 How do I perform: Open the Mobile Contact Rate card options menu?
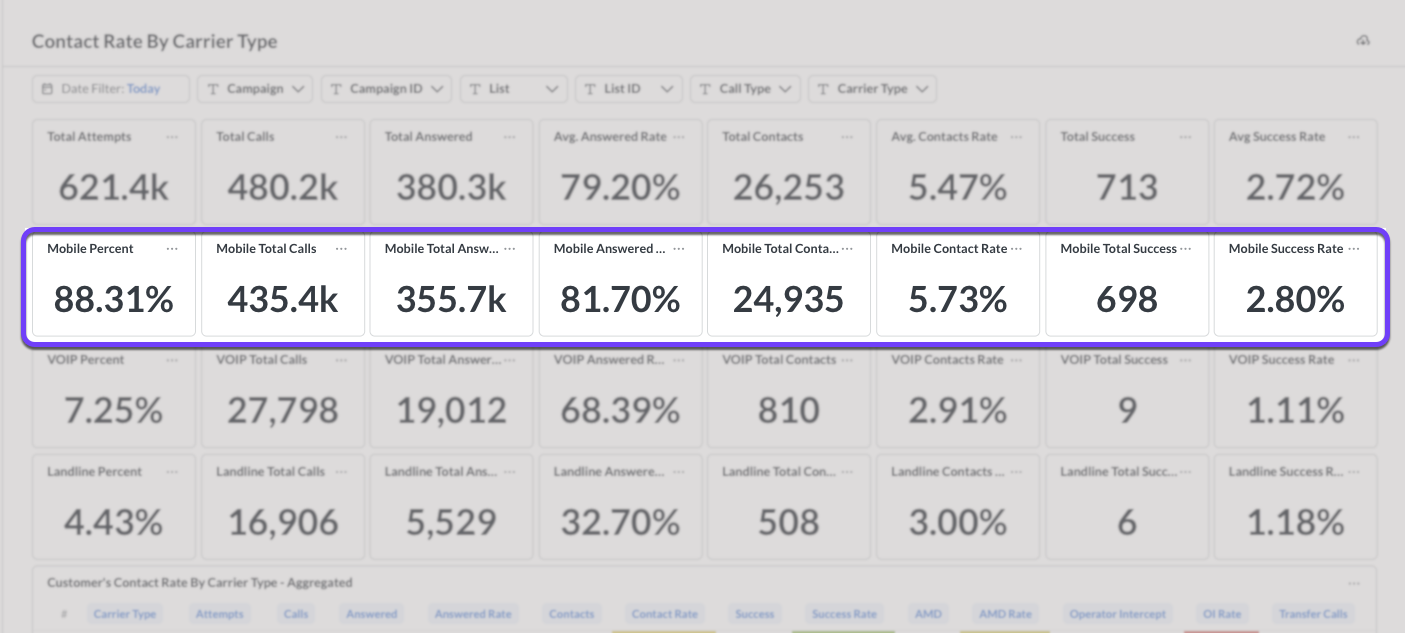coord(1017,249)
